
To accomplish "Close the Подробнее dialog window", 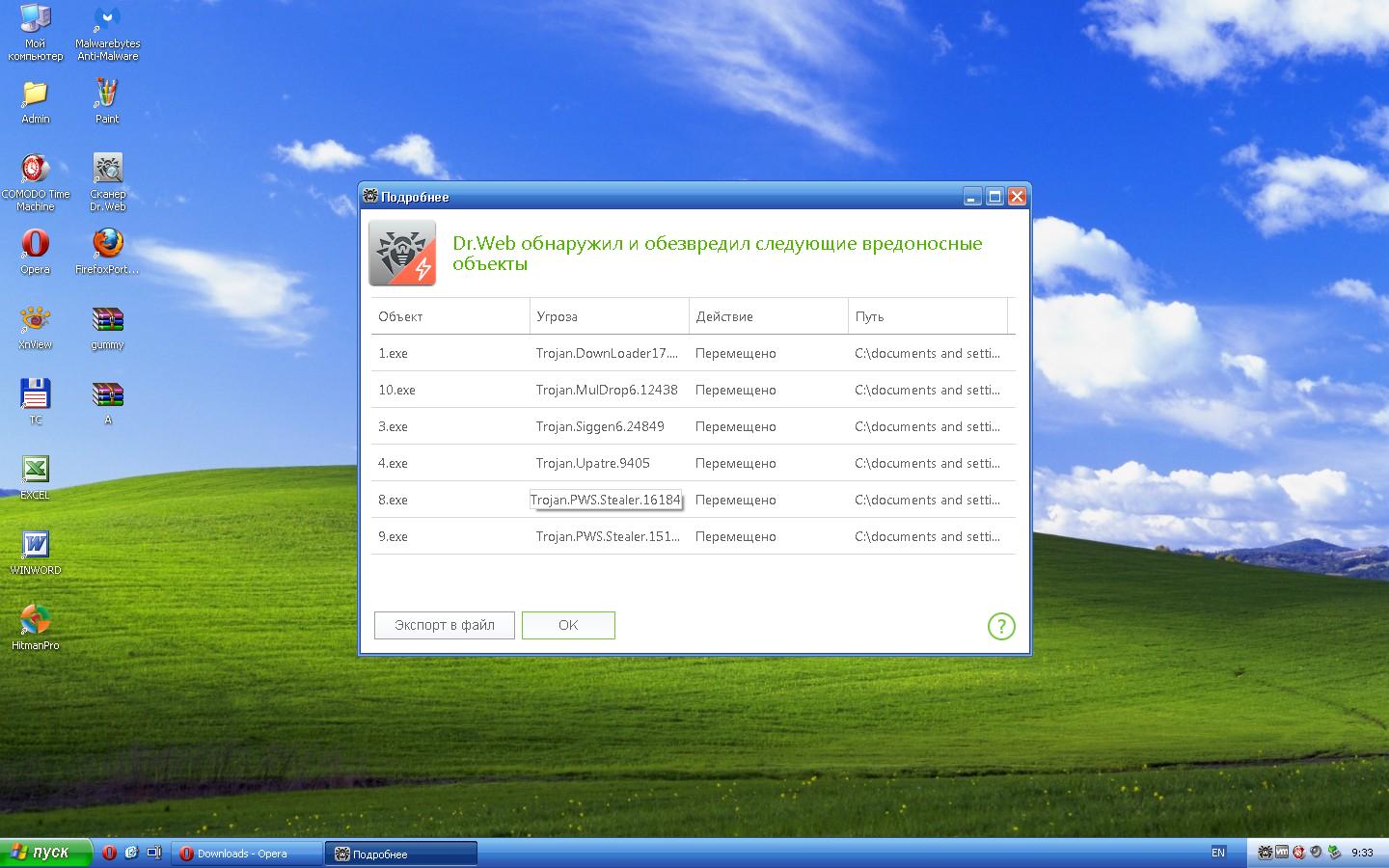I will [1017, 196].
